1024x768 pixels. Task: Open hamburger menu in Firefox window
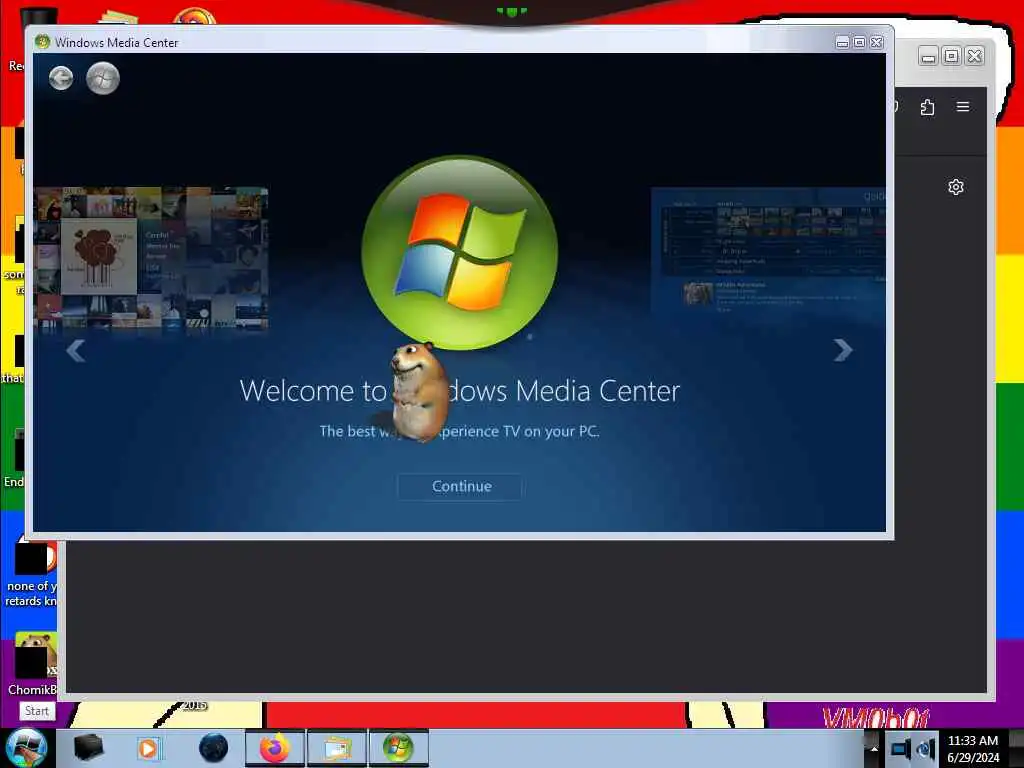click(x=963, y=106)
